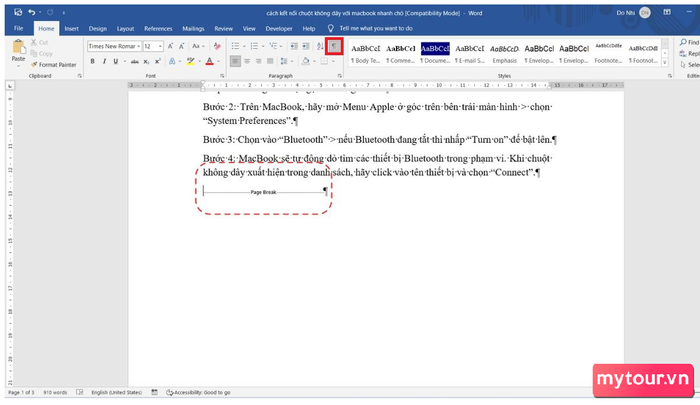Increase paragraph indent
The width and height of the screenshot is (700, 405).
[306, 46]
